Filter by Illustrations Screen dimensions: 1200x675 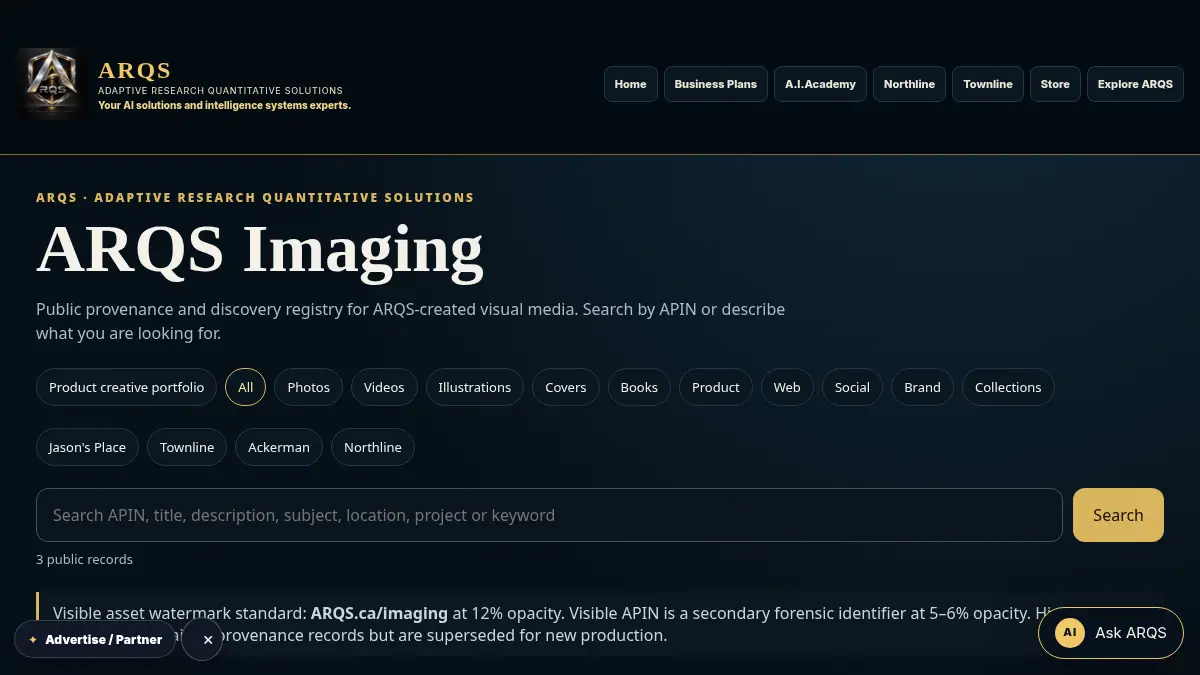pos(475,387)
